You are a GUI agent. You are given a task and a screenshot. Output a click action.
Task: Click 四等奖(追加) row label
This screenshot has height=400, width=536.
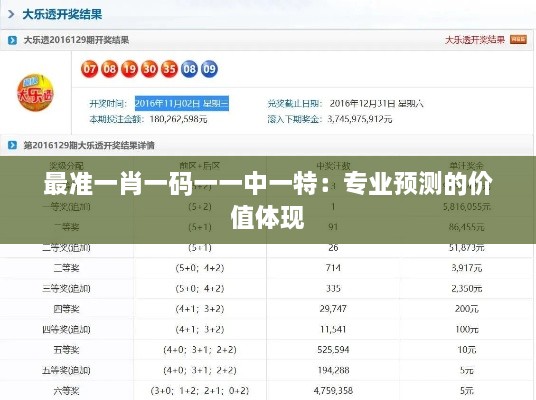pos(66,330)
